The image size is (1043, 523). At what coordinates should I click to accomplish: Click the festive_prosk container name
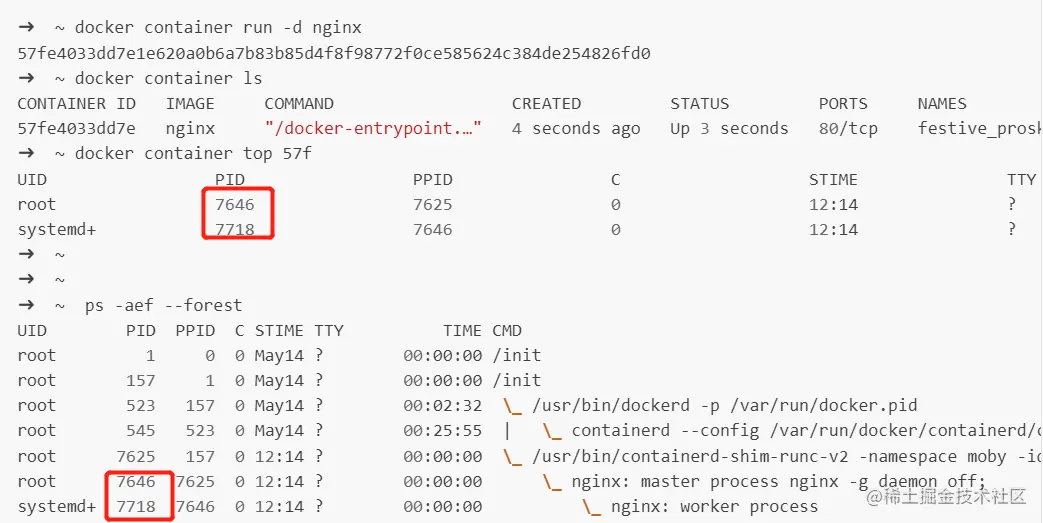click(977, 128)
